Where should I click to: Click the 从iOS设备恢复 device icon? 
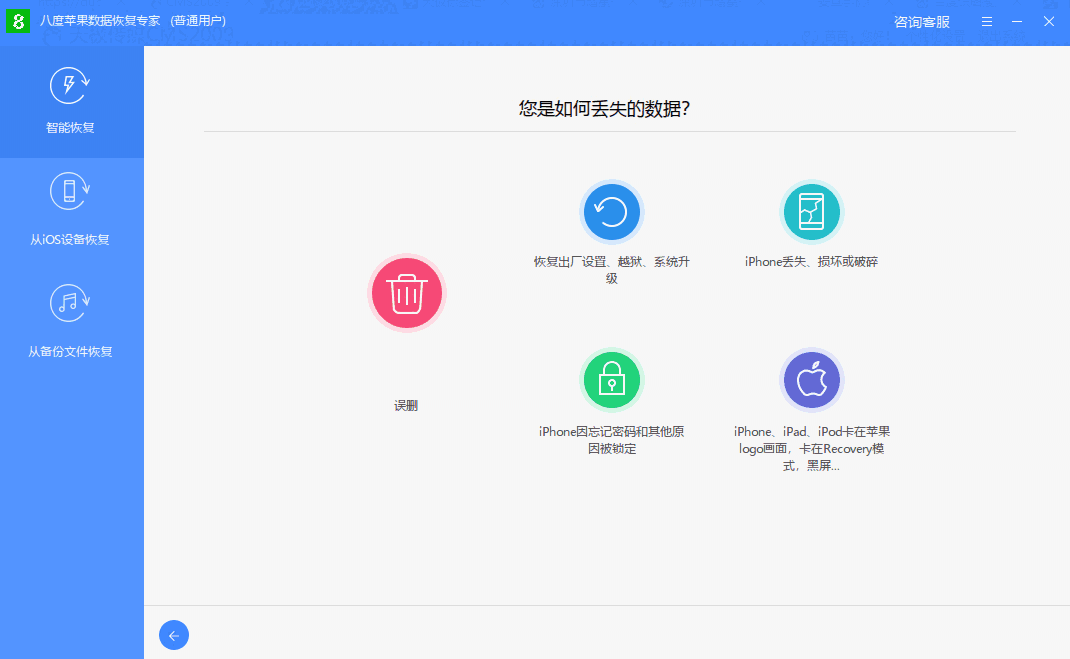tap(69, 191)
